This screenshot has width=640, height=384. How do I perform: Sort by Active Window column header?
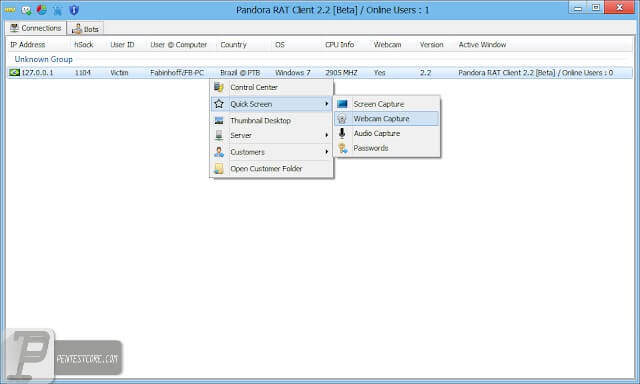pyautogui.click(x=482, y=45)
